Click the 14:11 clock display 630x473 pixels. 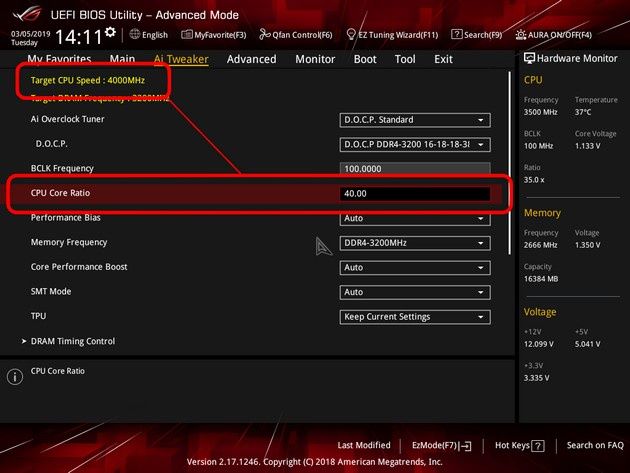point(79,37)
